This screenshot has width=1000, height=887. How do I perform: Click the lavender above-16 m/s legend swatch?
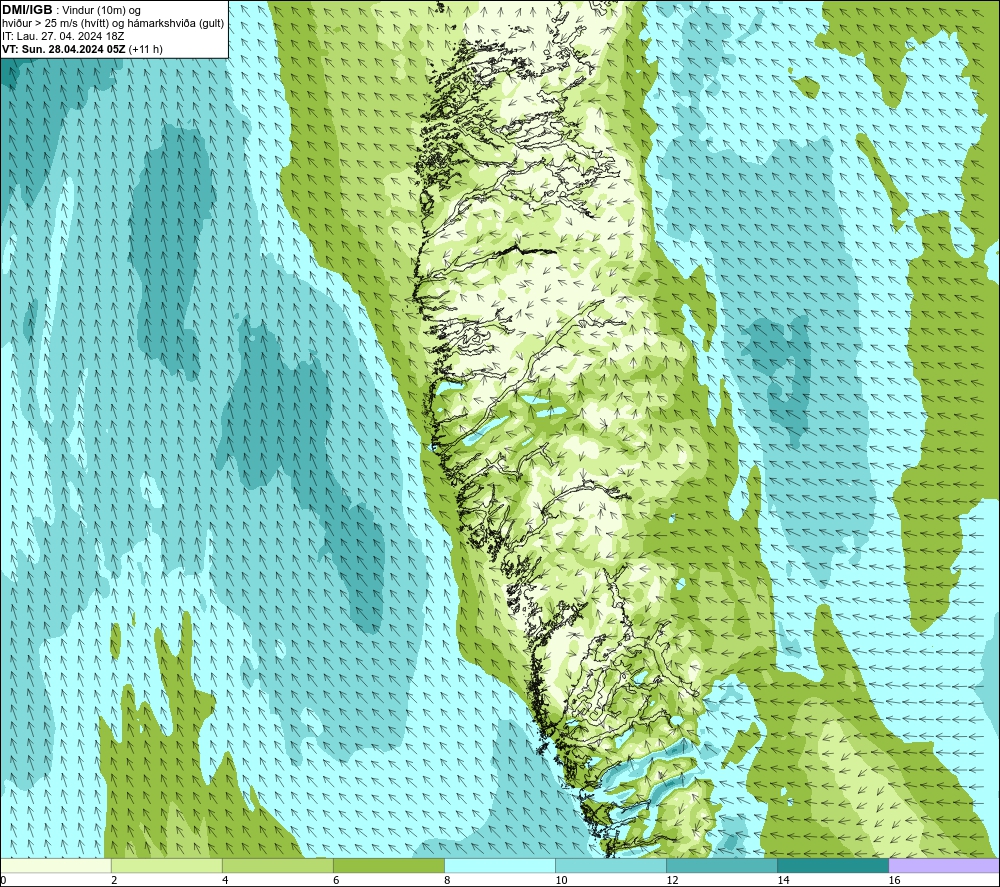[944, 865]
